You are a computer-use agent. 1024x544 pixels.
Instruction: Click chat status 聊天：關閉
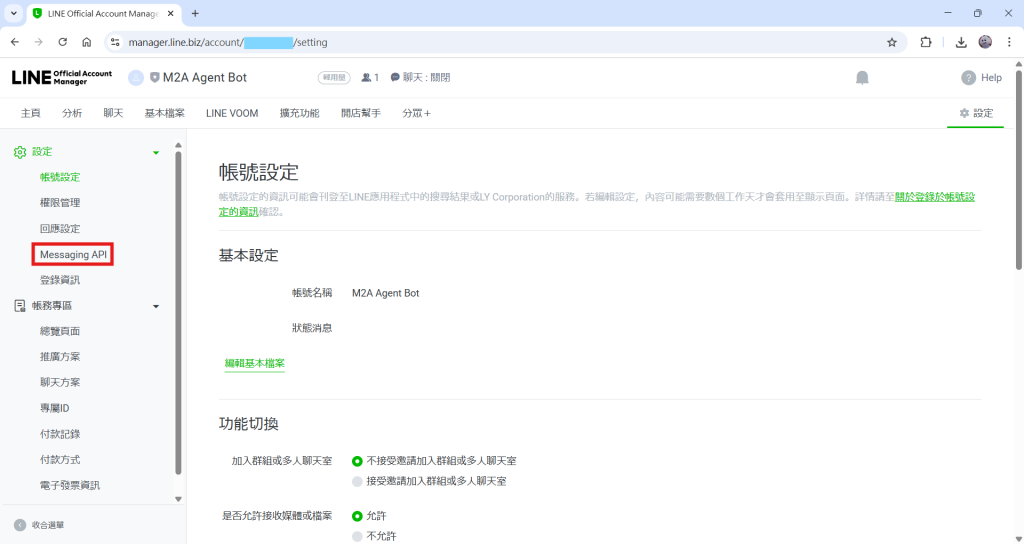(x=420, y=78)
